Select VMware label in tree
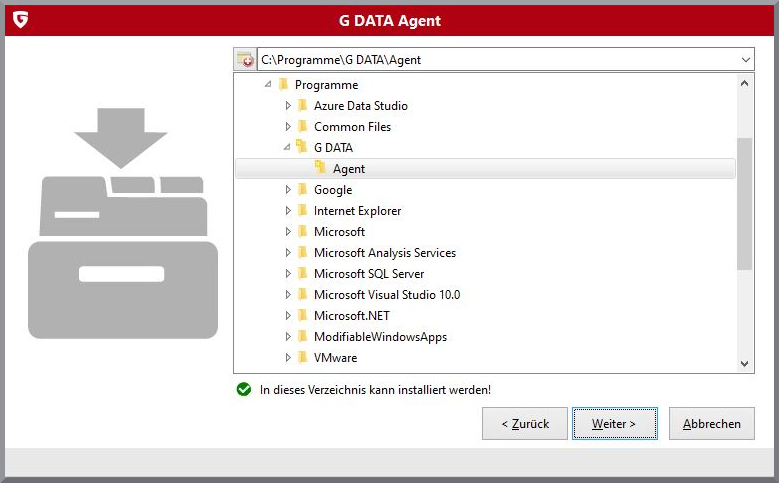Image resolution: width=779 pixels, height=483 pixels. [335, 358]
